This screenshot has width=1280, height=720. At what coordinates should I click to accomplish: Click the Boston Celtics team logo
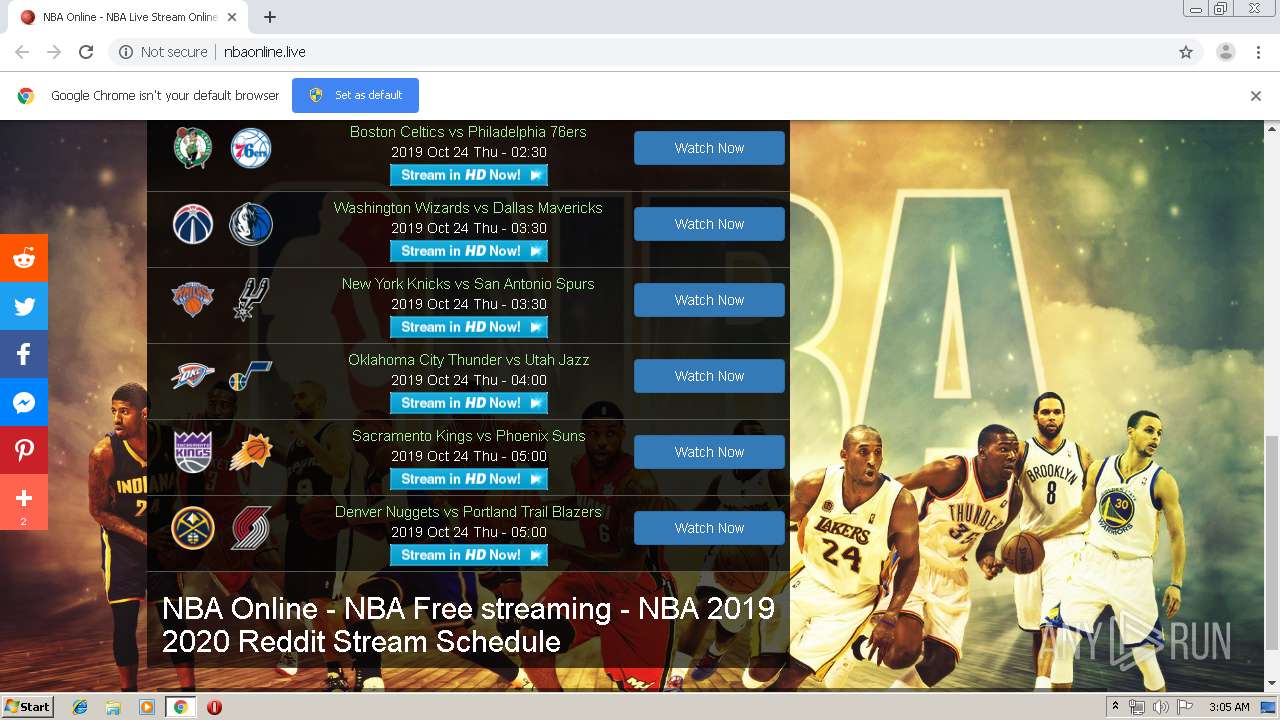point(192,148)
